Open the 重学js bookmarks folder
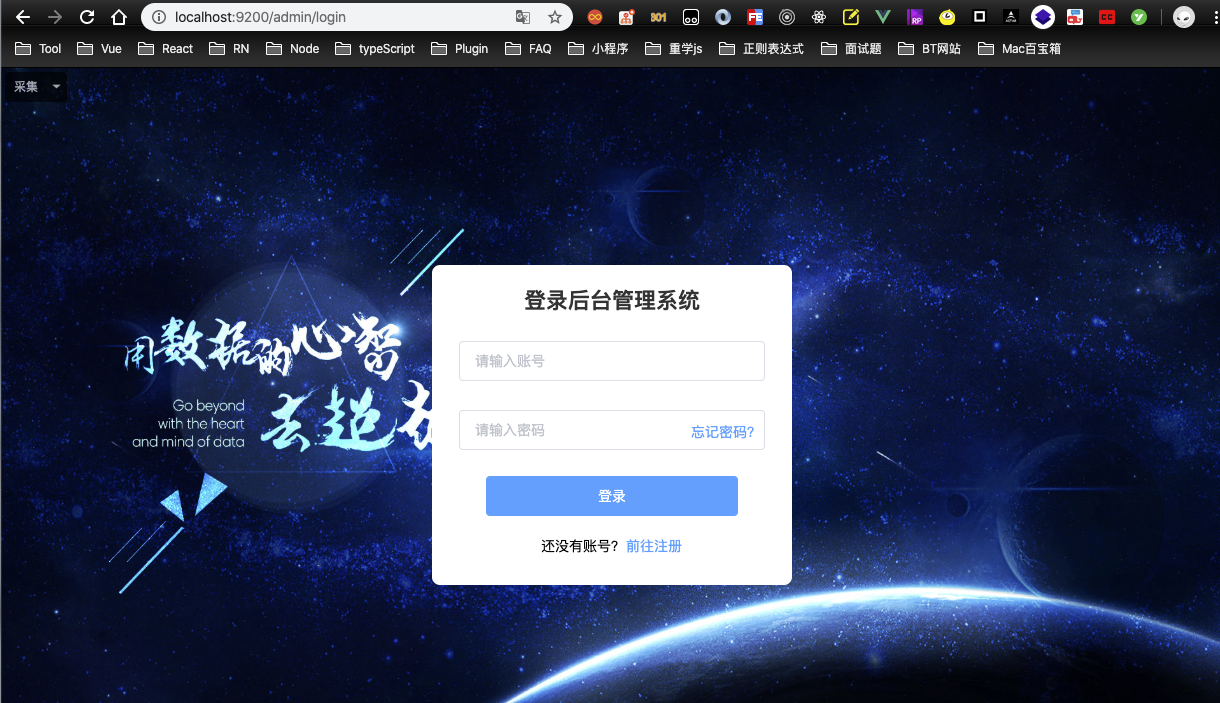 pyautogui.click(x=674, y=48)
